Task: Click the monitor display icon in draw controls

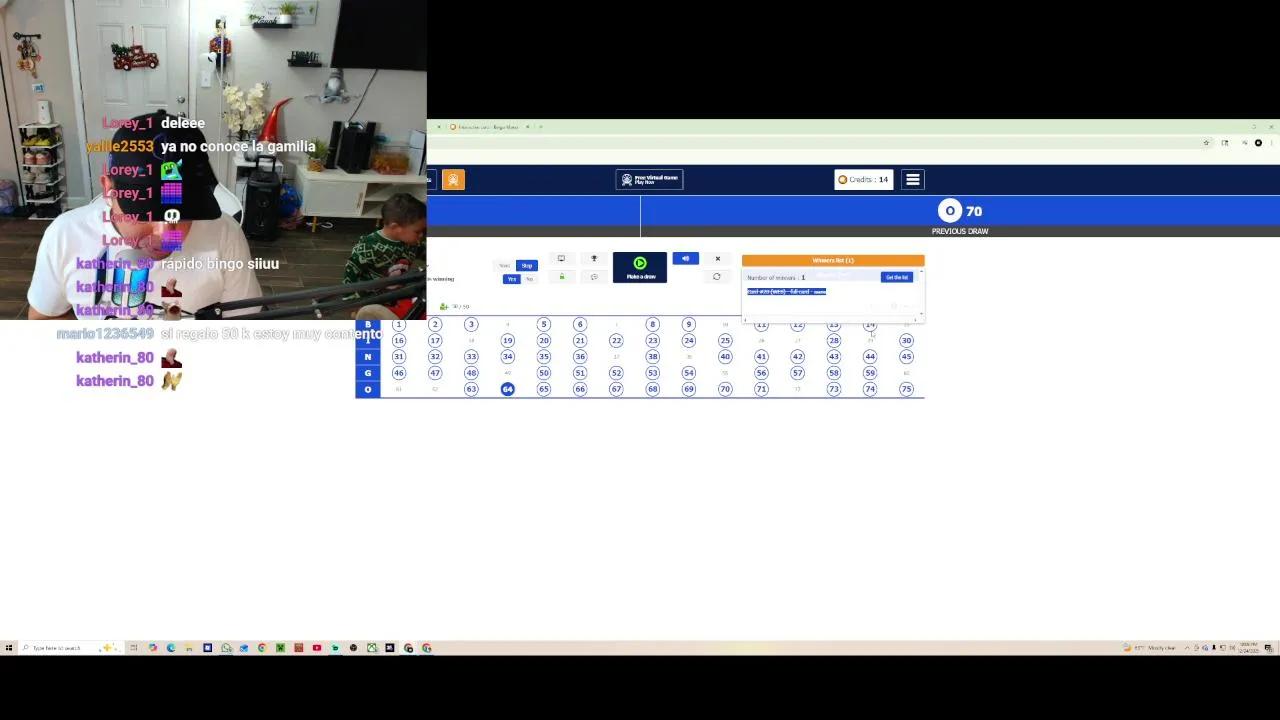Action: 561,259
